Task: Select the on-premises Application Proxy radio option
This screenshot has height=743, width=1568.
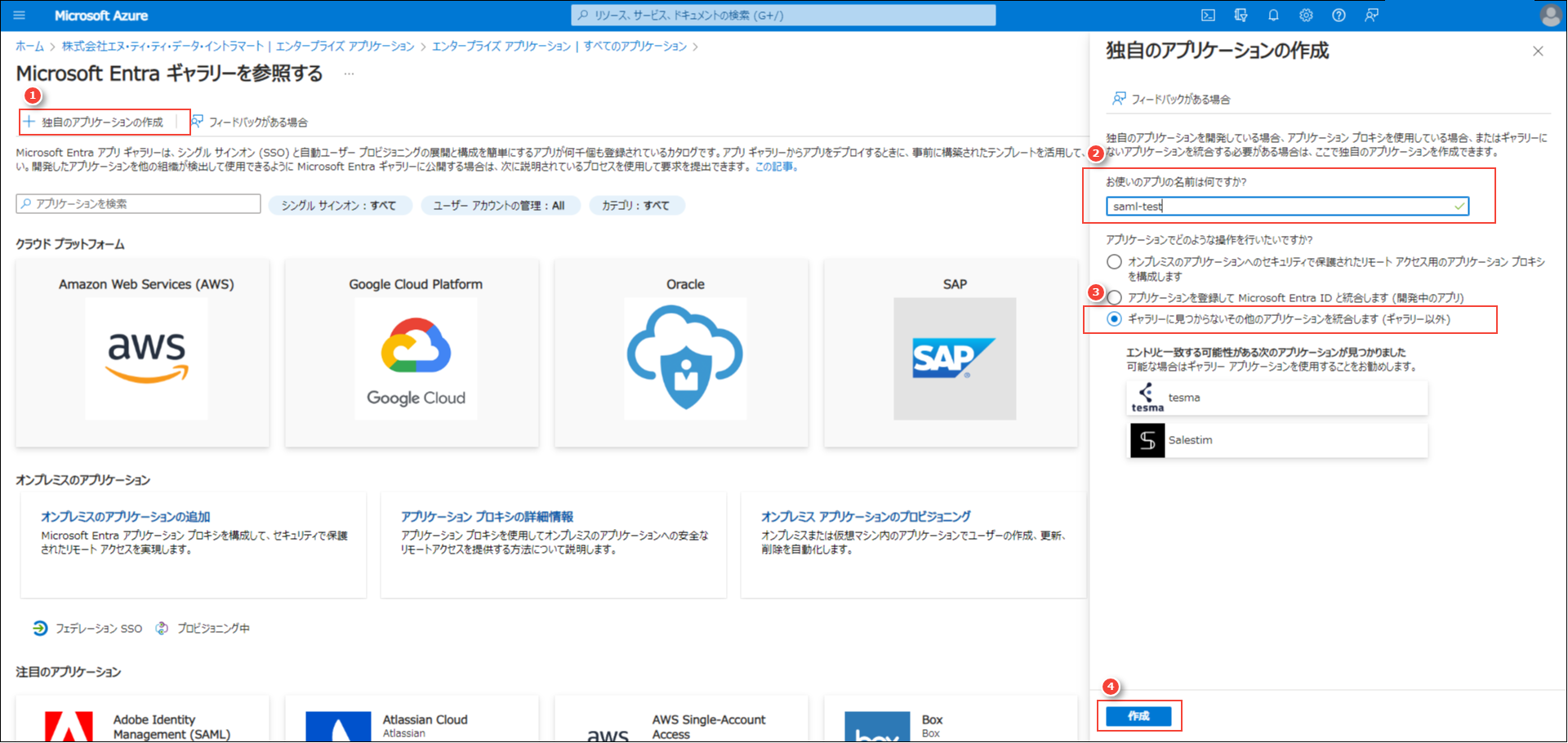Action: (1114, 262)
